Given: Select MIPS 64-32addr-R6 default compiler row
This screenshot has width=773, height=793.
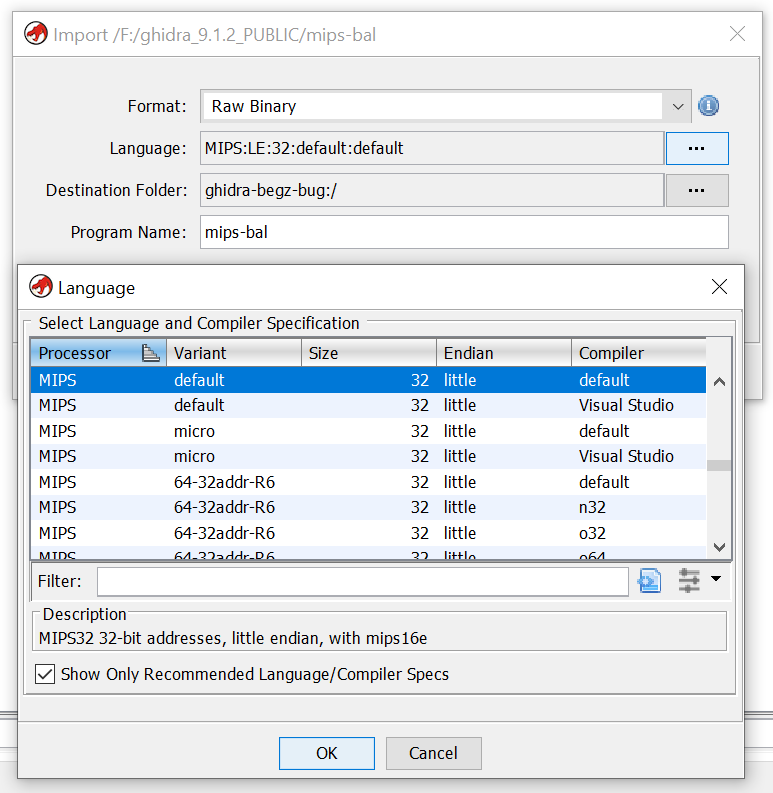Looking at the screenshot, I should (x=368, y=482).
